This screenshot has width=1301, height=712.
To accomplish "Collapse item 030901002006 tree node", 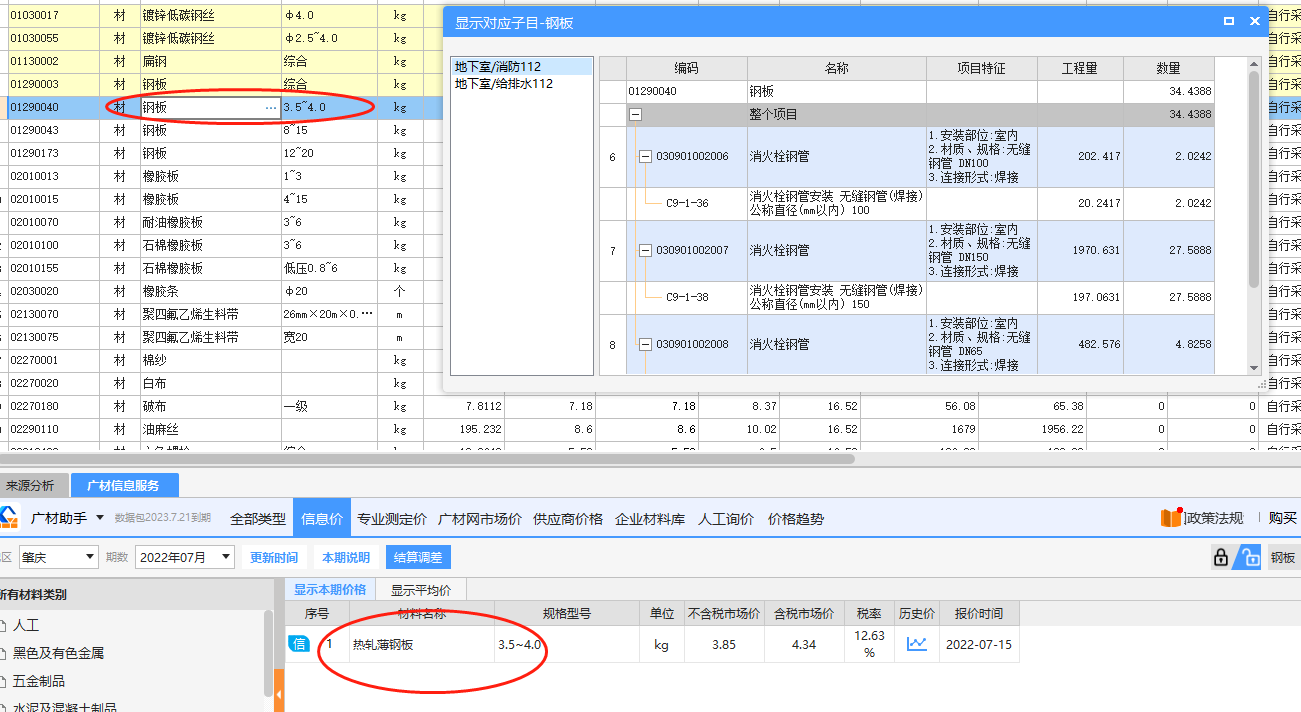I will 645,157.
